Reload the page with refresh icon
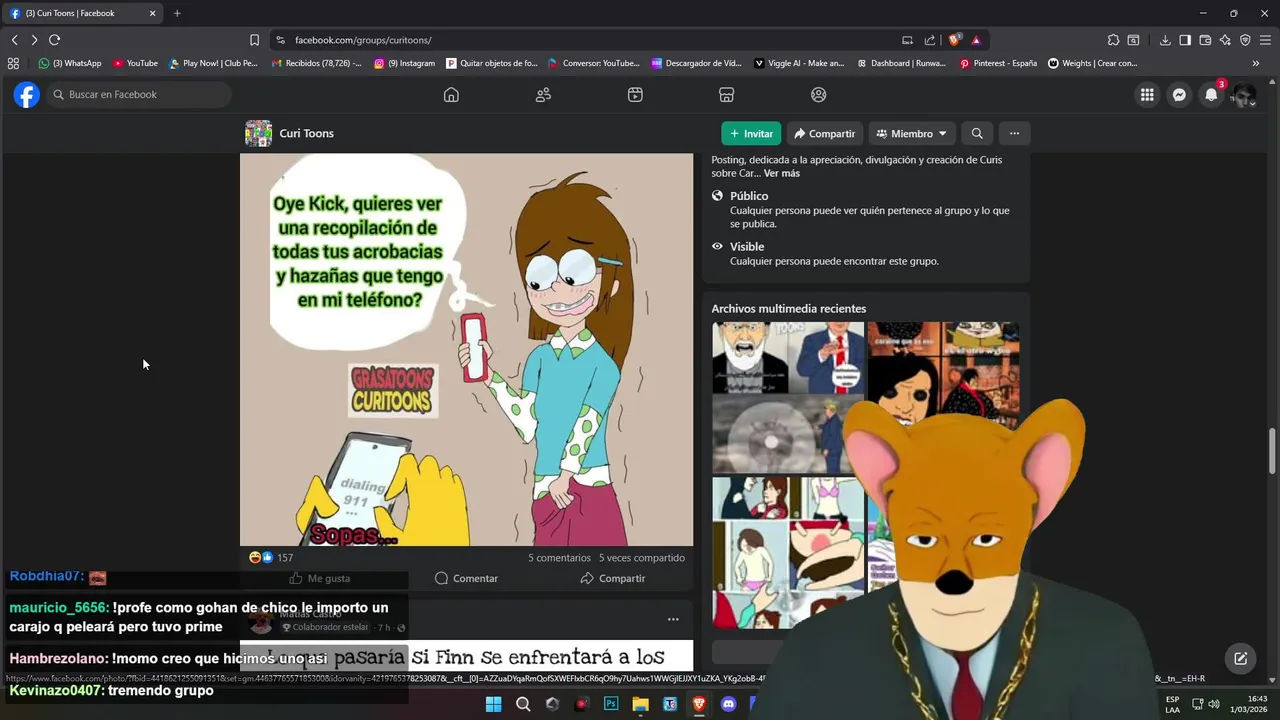Image resolution: width=1280 pixels, height=720 pixels. (x=54, y=40)
